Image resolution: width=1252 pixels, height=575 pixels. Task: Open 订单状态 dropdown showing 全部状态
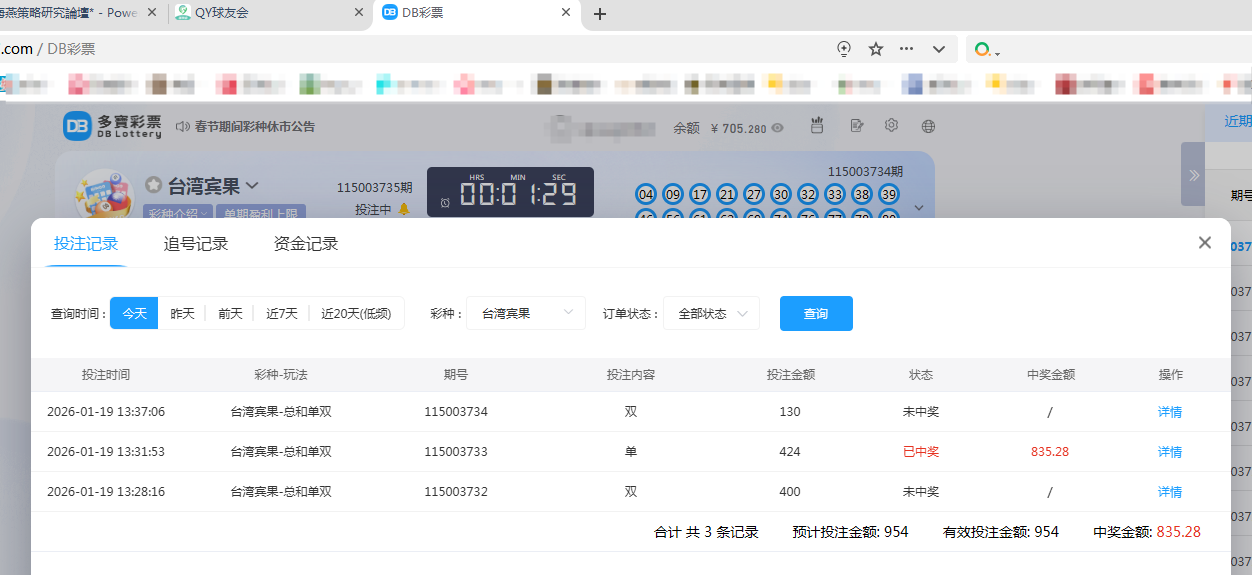click(x=711, y=313)
